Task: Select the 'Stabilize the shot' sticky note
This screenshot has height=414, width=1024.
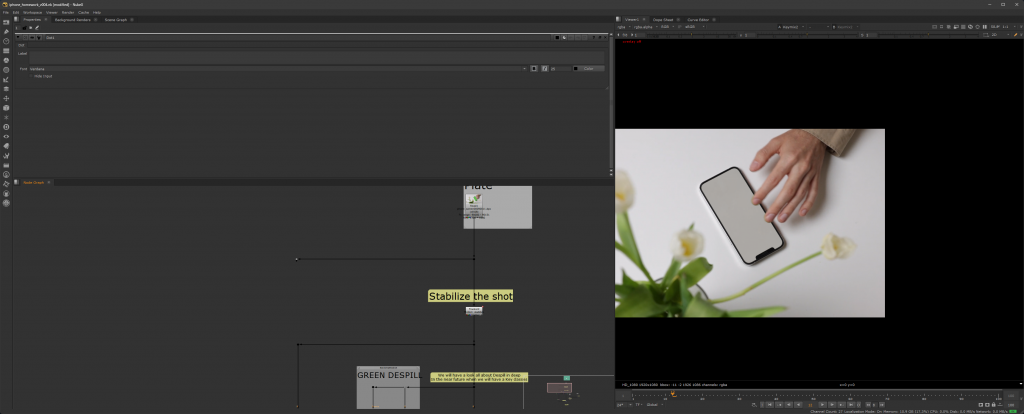Action: point(470,296)
